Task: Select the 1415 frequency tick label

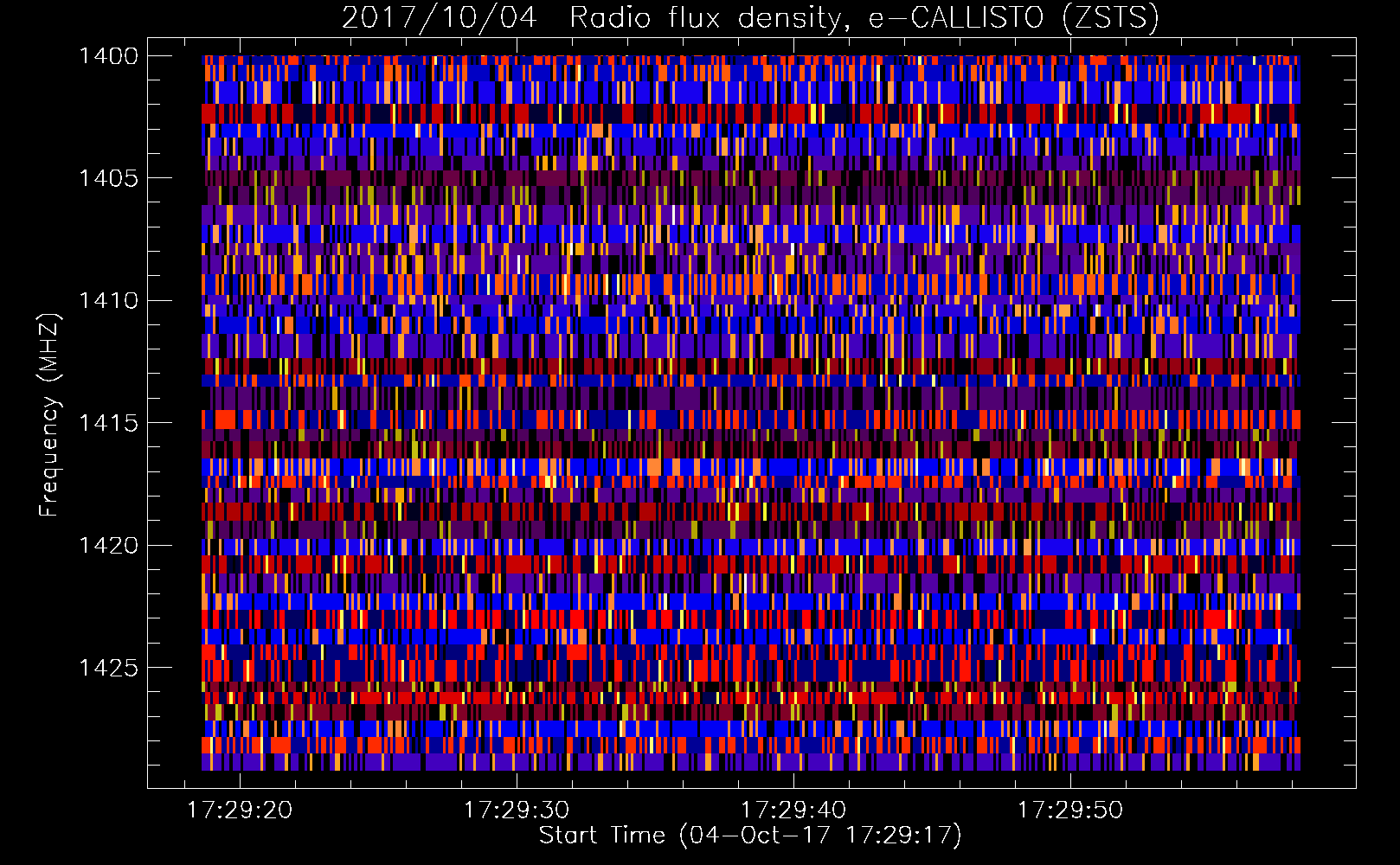Action: 108,423
